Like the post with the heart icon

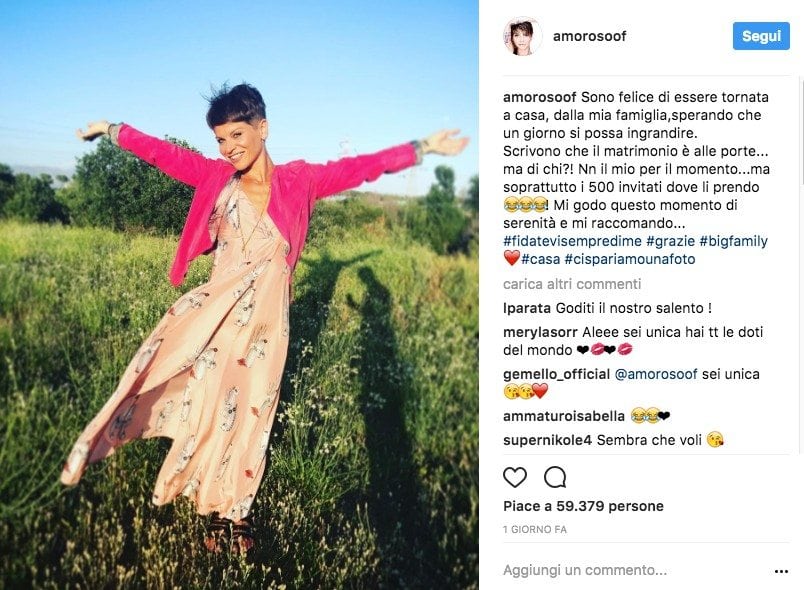pos(515,478)
